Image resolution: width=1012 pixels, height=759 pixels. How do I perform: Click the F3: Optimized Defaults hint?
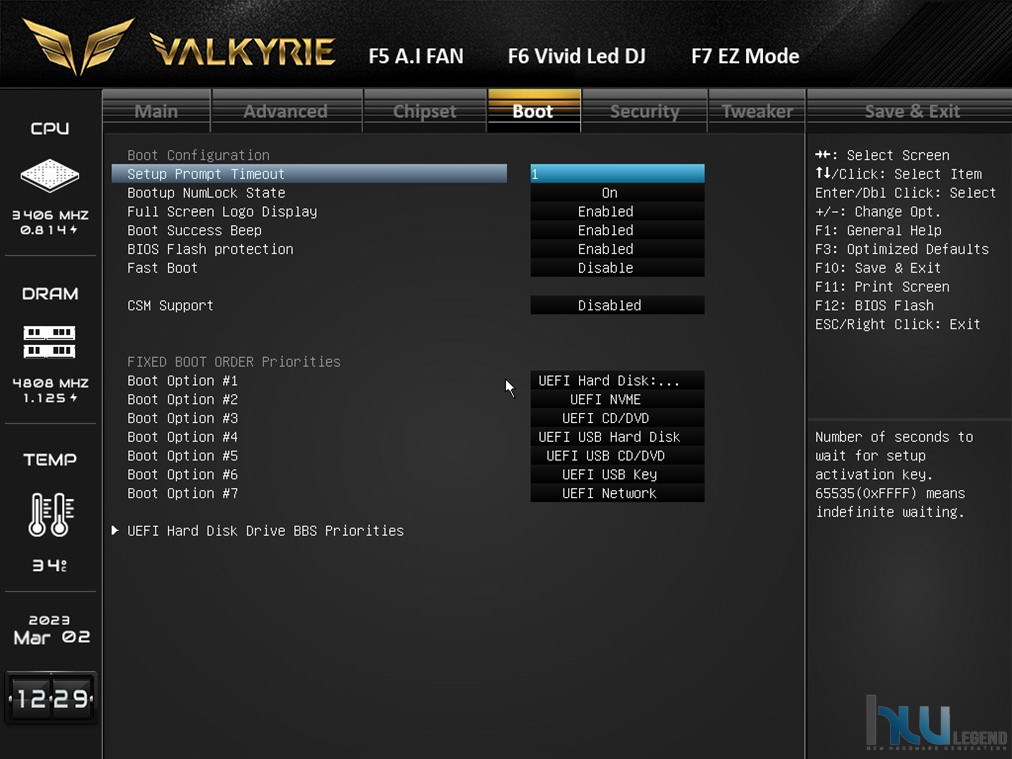point(902,248)
